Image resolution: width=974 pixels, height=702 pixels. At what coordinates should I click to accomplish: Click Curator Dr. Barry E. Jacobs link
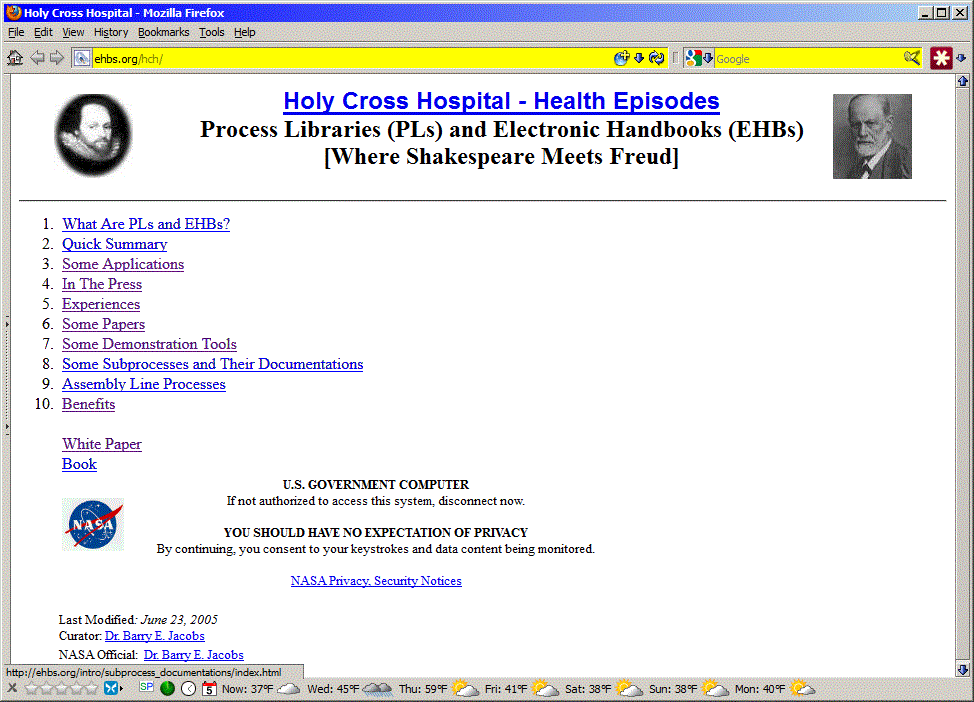(155, 636)
